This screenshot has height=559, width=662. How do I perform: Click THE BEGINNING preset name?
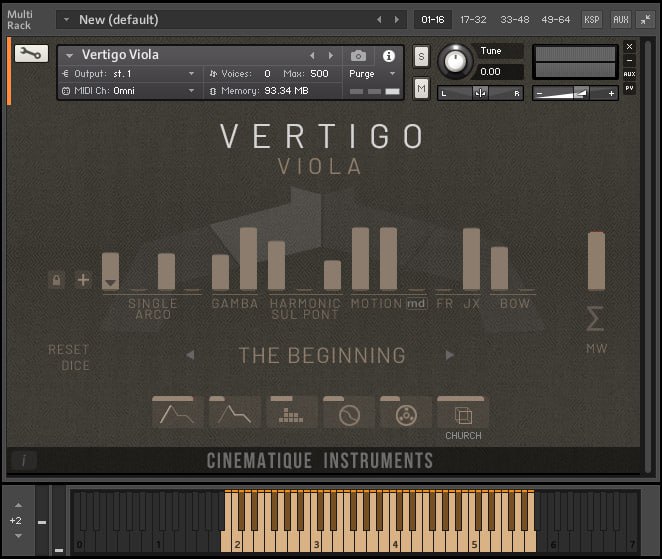point(322,355)
